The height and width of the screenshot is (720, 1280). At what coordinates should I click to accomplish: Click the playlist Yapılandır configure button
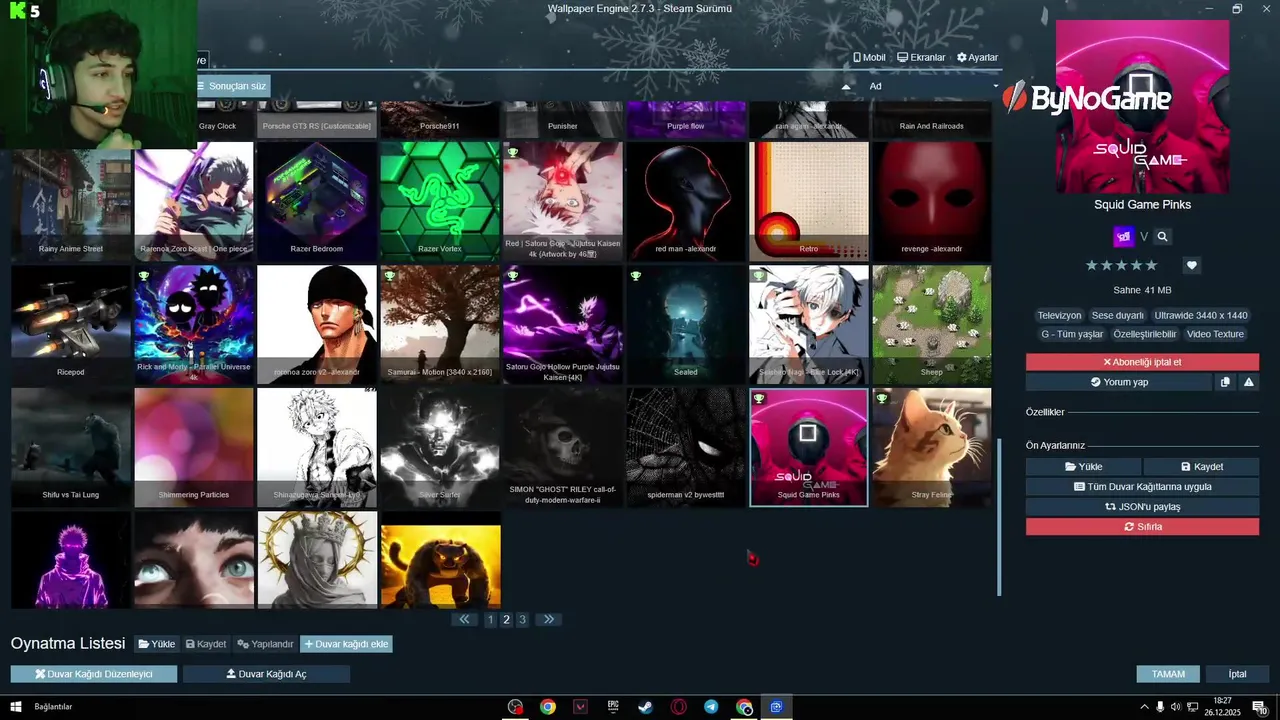pos(265,644)
